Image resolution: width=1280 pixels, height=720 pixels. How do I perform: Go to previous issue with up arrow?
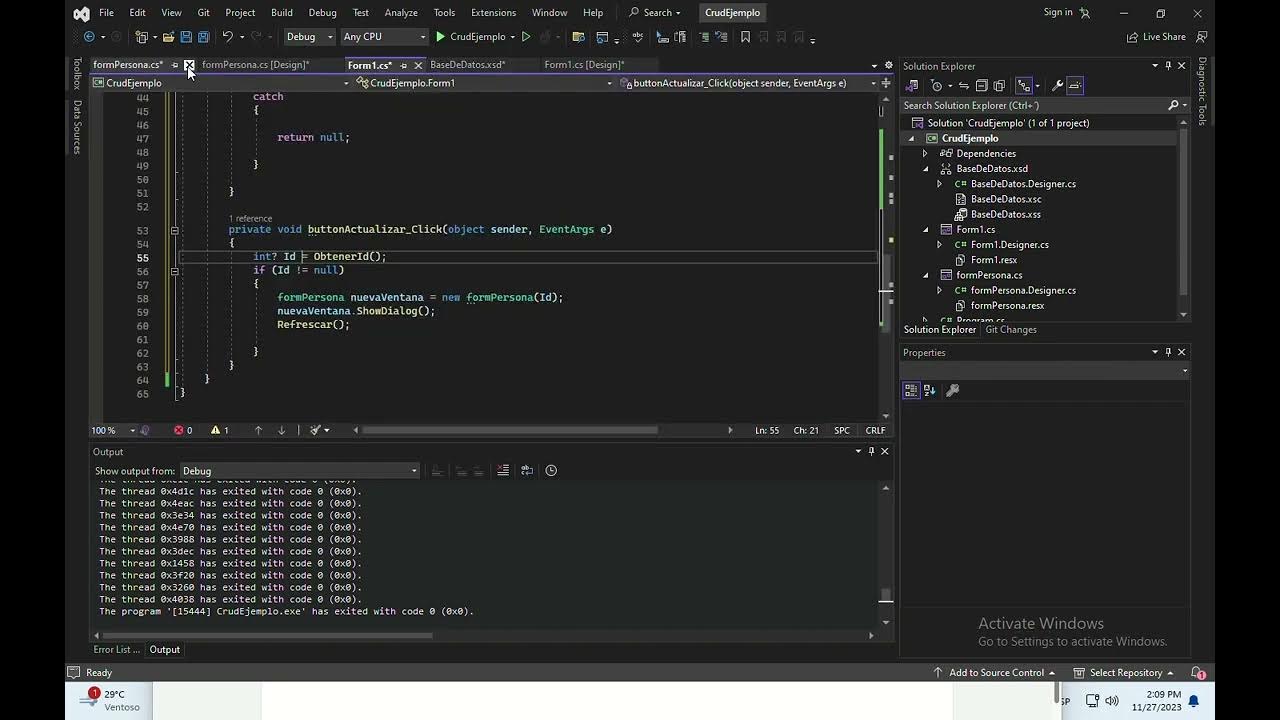pyautogui.click(x=258, y=430)
